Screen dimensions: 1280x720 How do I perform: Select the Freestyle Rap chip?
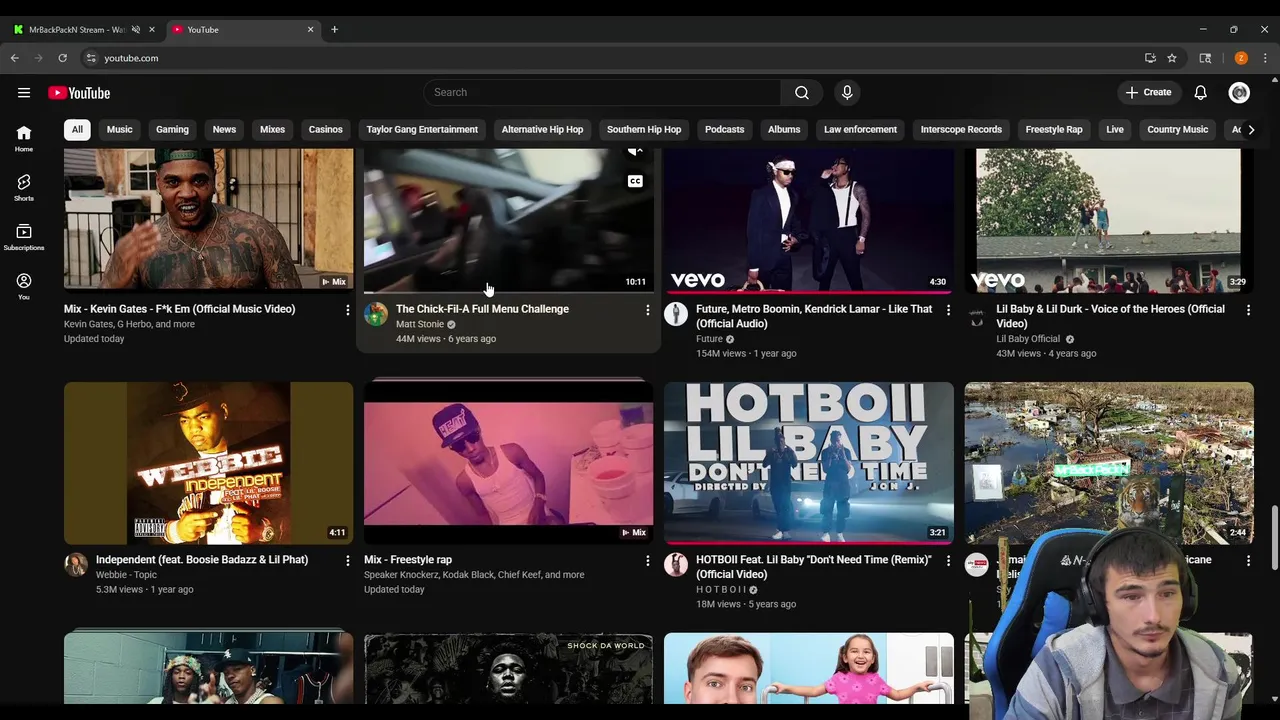point(1054,129)
